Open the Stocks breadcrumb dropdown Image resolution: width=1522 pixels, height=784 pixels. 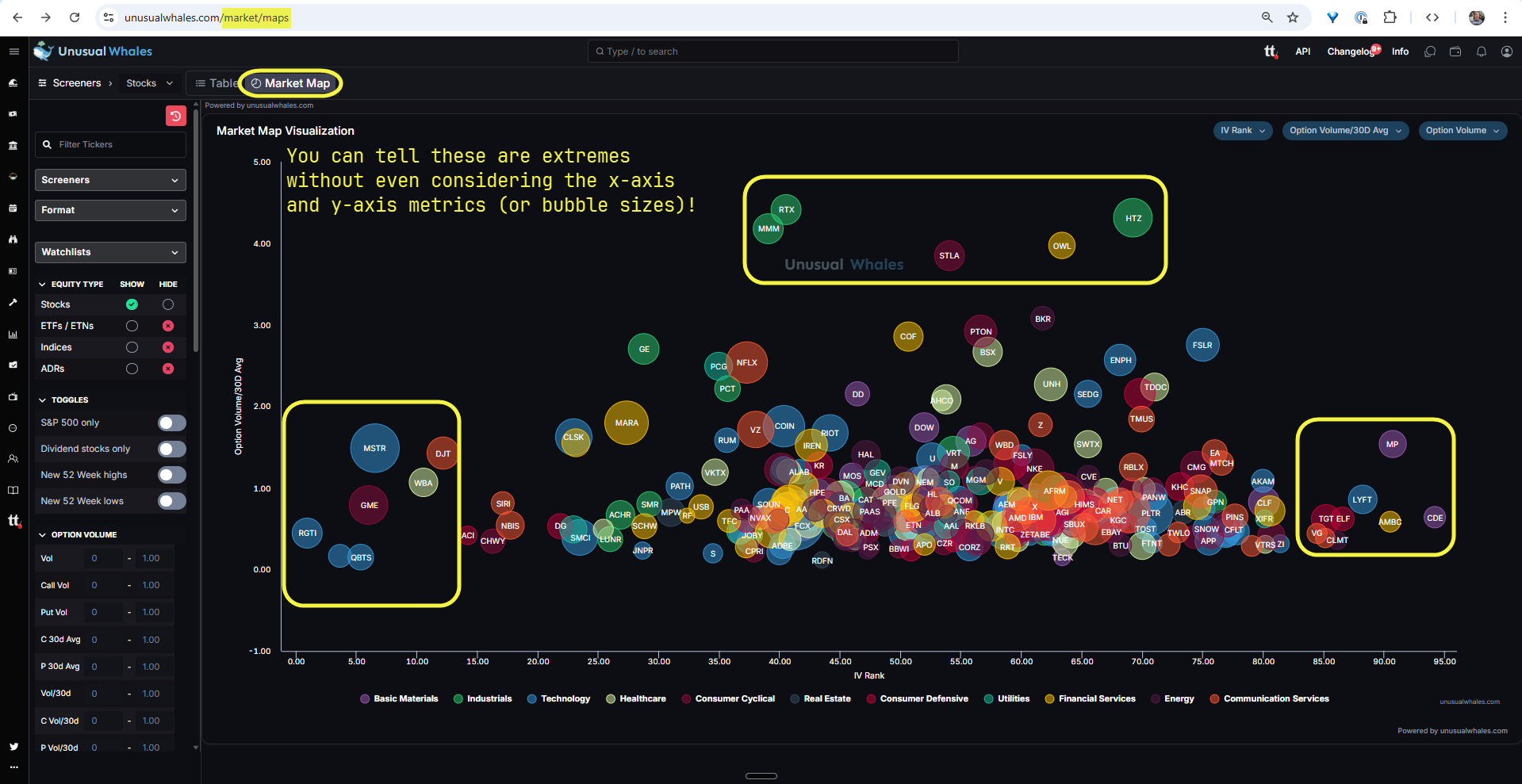pyautogui.click(x=149, y=83)
